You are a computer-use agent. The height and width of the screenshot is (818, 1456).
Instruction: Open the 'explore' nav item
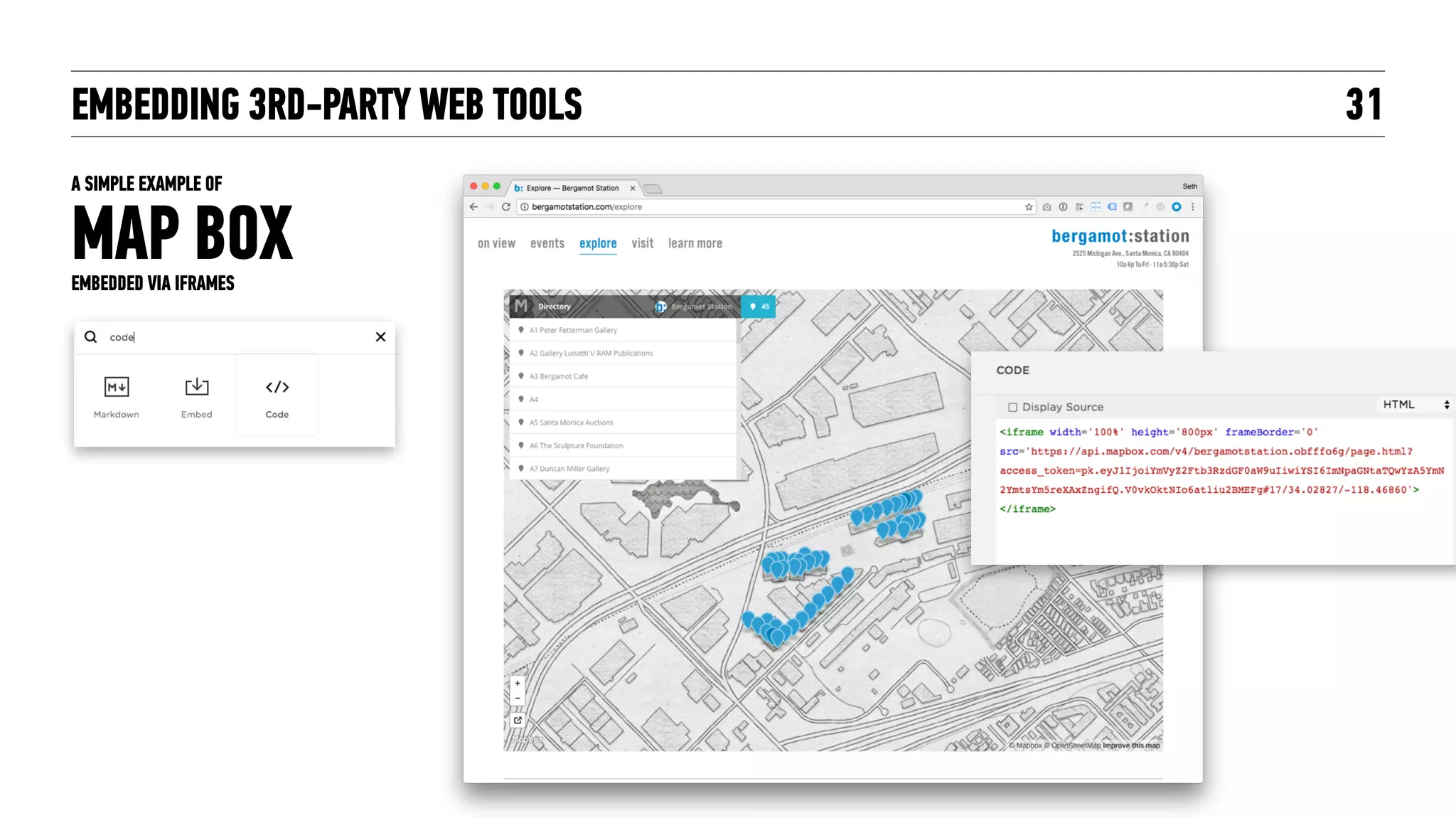[x=598, y=243]
